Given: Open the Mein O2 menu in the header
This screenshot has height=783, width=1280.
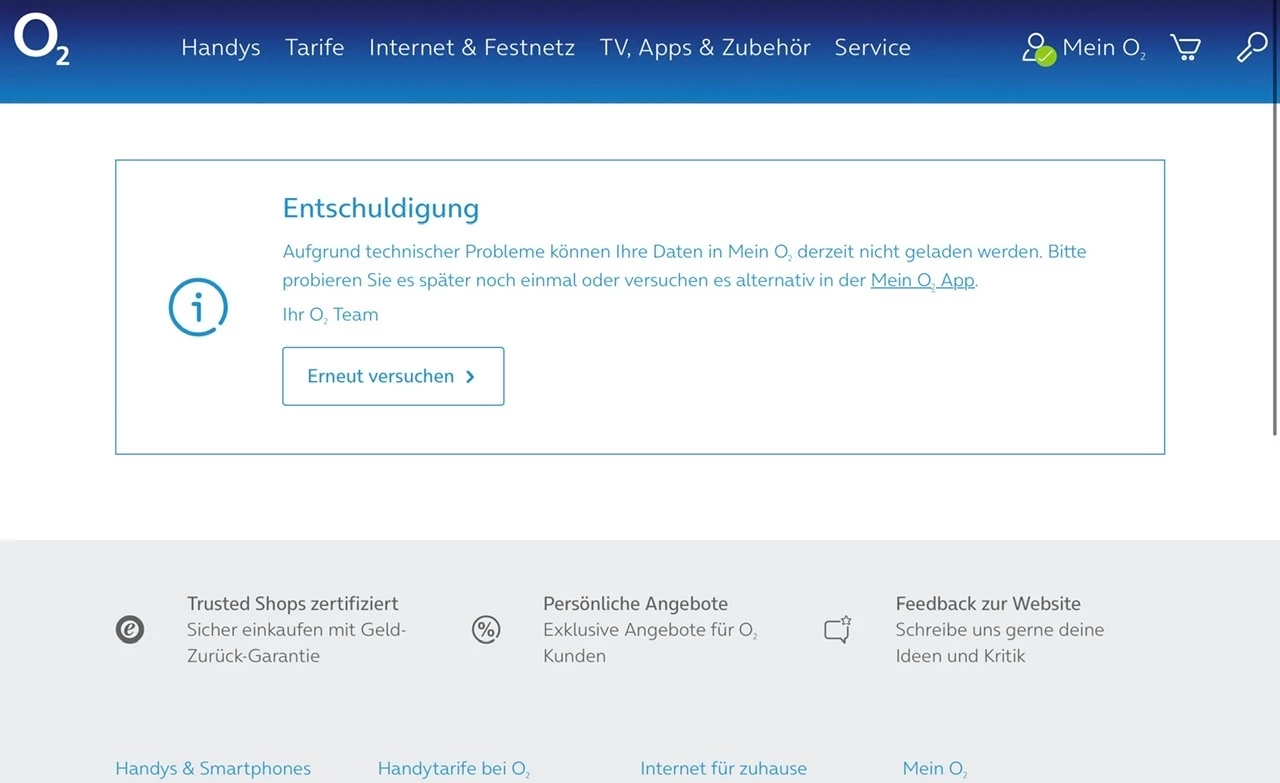Looking at the screenshot, I should (x=1104, y=48).
